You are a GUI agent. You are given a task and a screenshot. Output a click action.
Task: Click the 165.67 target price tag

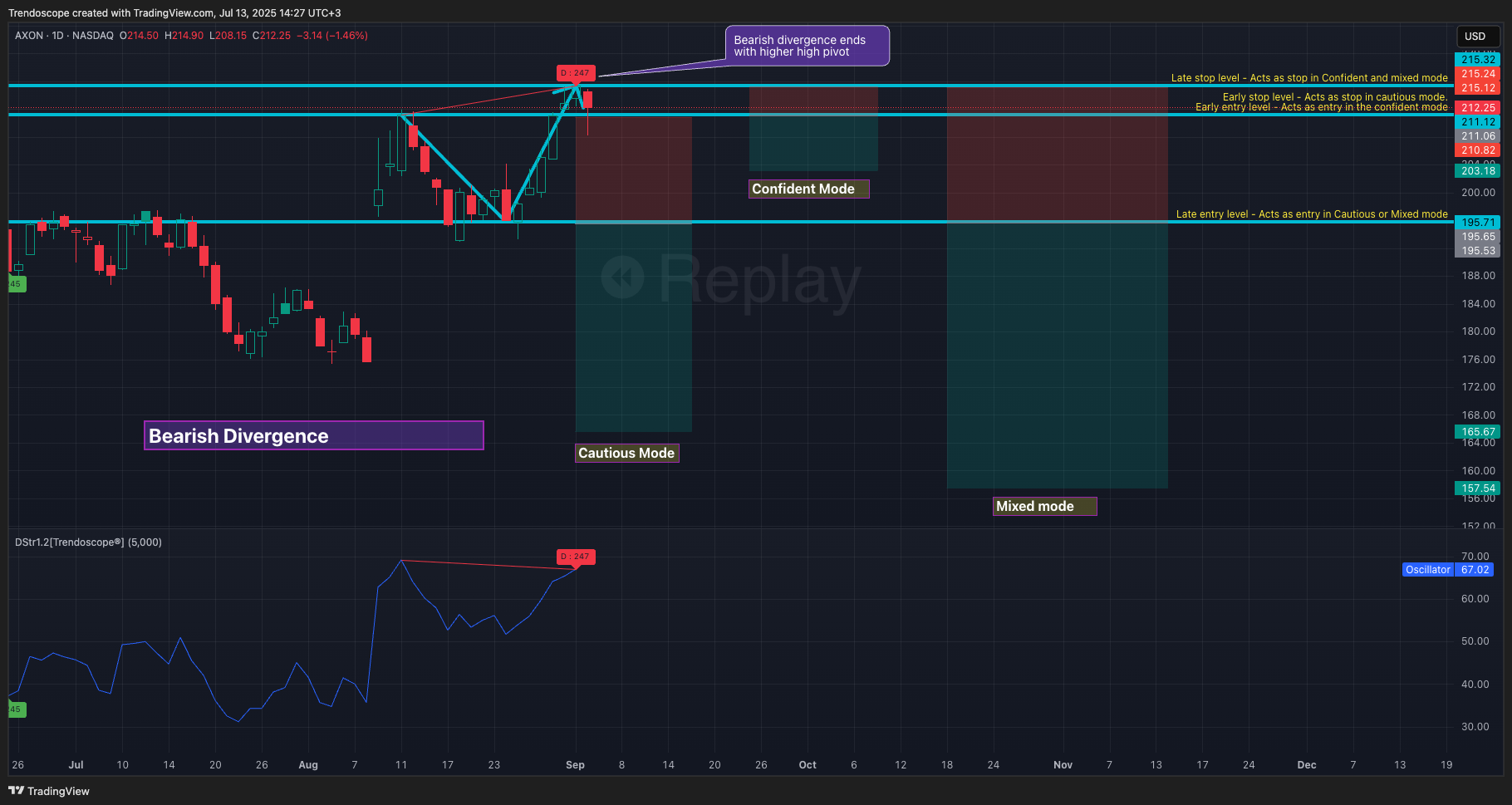pyautogui.click(x=1478, y=432)
